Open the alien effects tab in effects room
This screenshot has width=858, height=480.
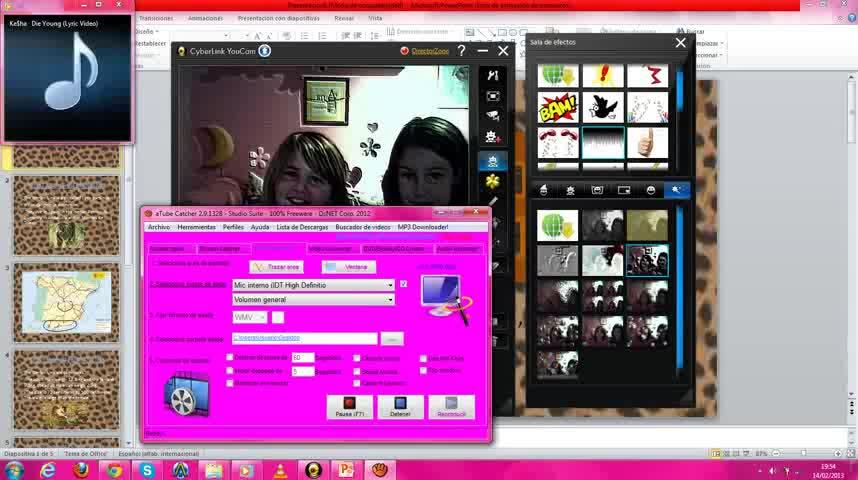tap(570, 190)
